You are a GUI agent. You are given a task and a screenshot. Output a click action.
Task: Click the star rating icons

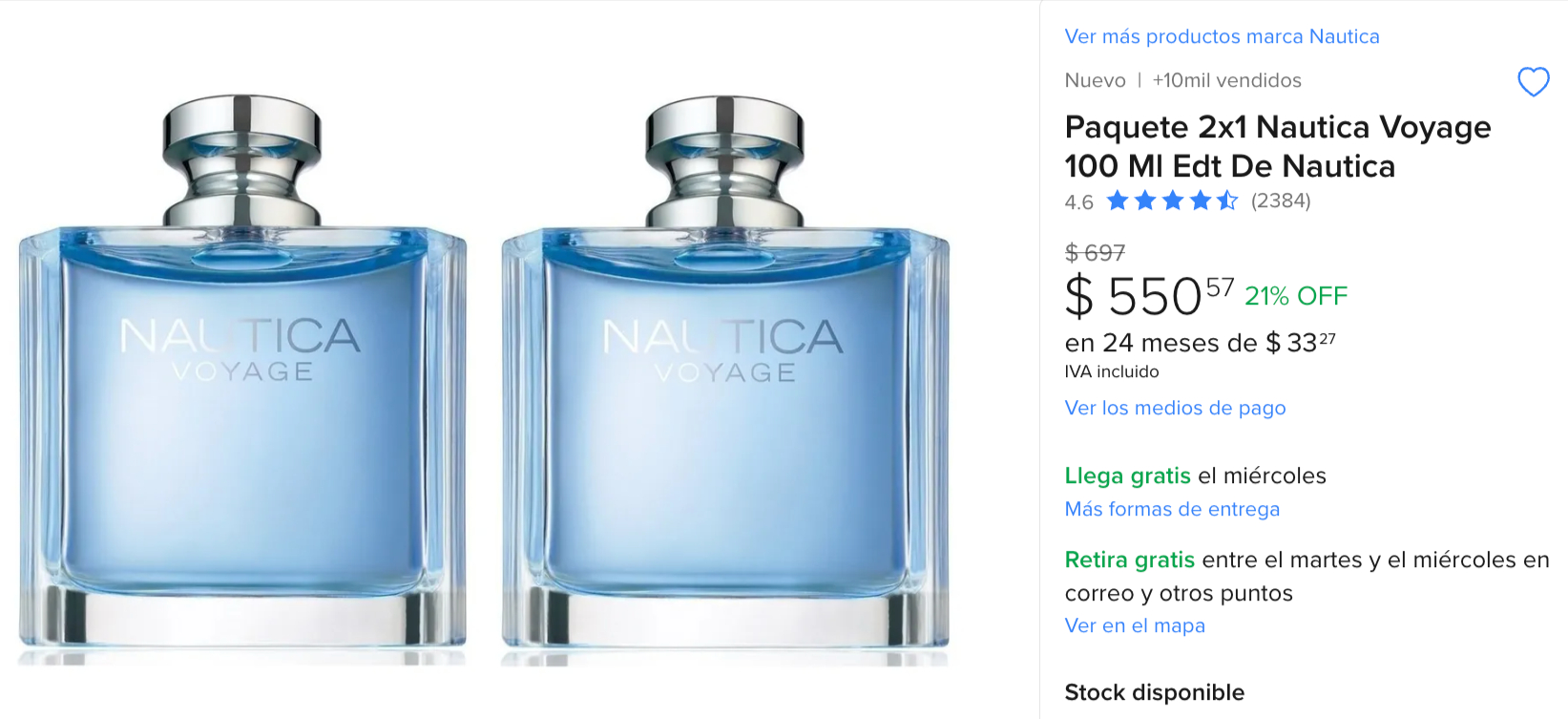coord(1172,201)
